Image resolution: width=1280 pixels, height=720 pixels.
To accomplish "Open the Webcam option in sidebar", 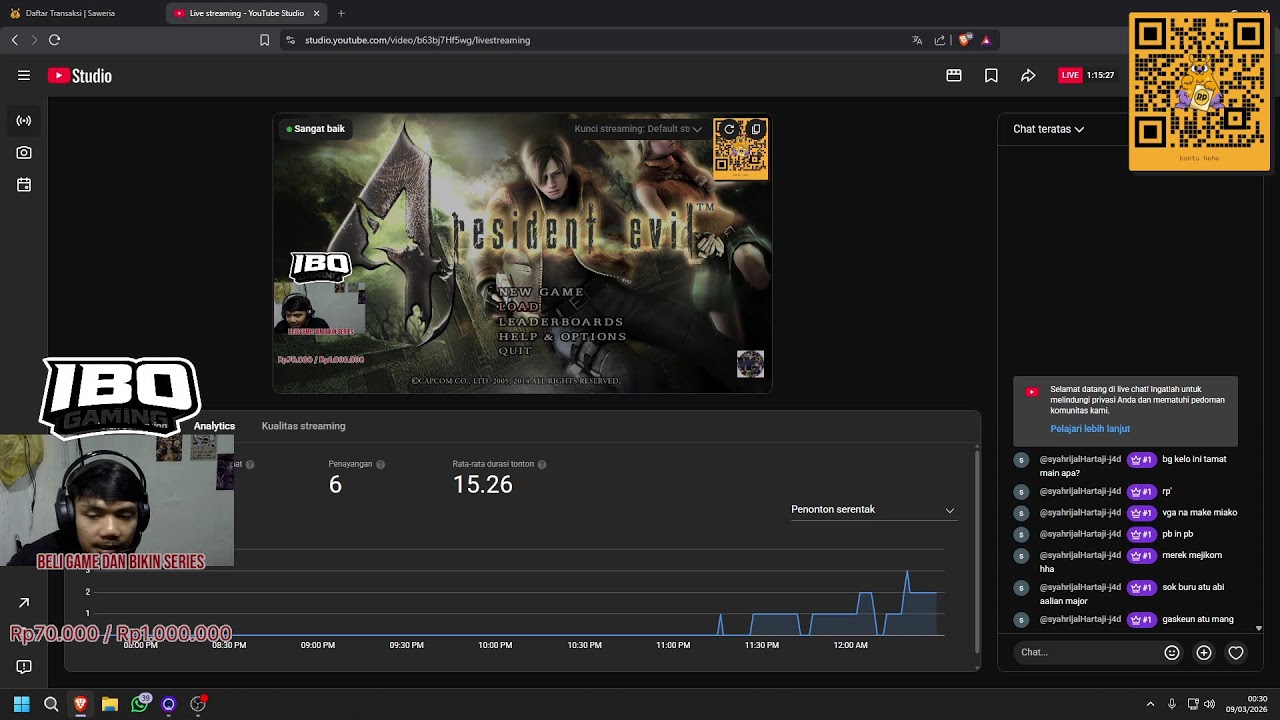I will click(x=24, y=153).
